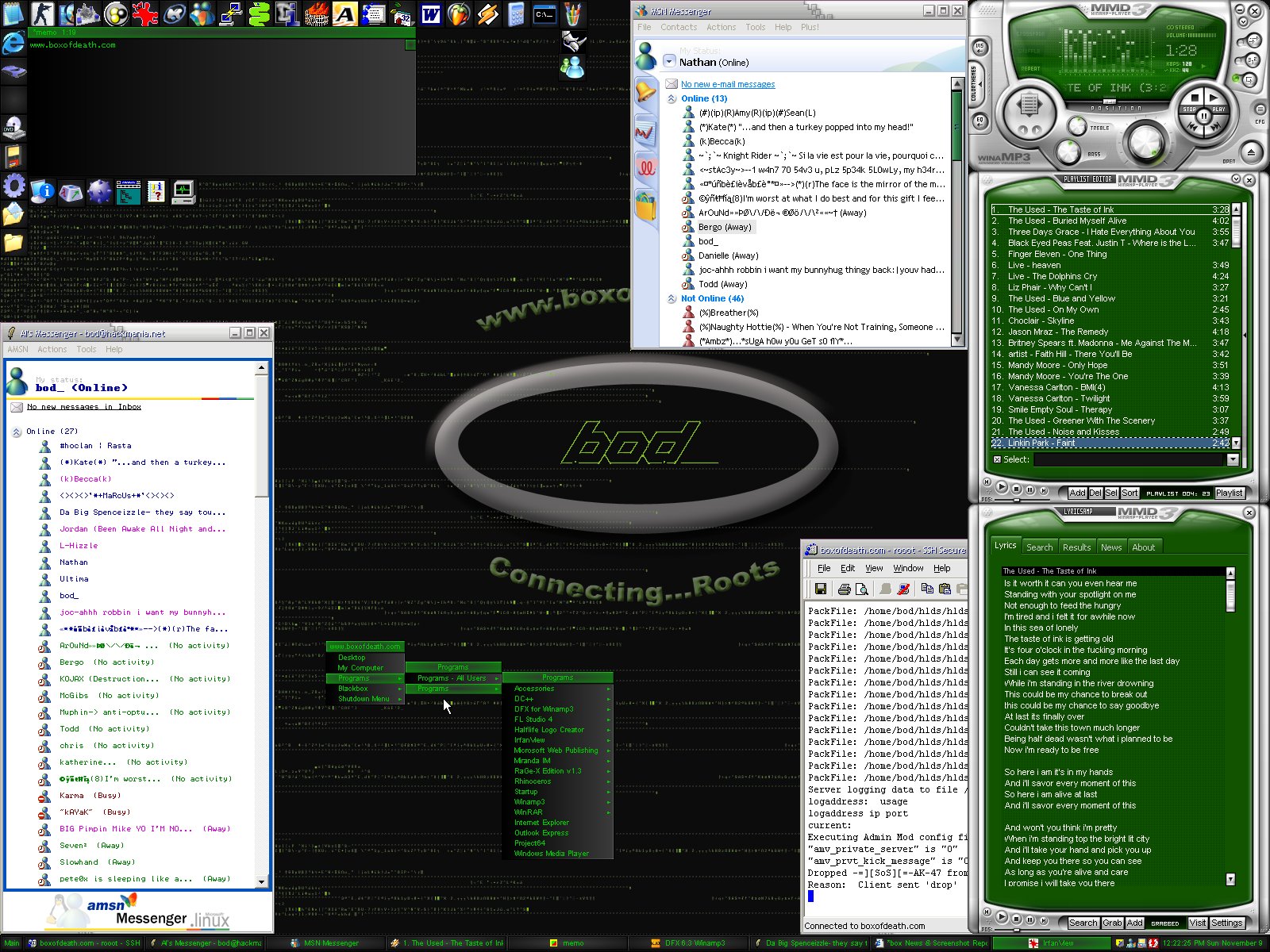Click Settings button in lyrics panel
1270x952 pixels.
(x=1227, y=923)
